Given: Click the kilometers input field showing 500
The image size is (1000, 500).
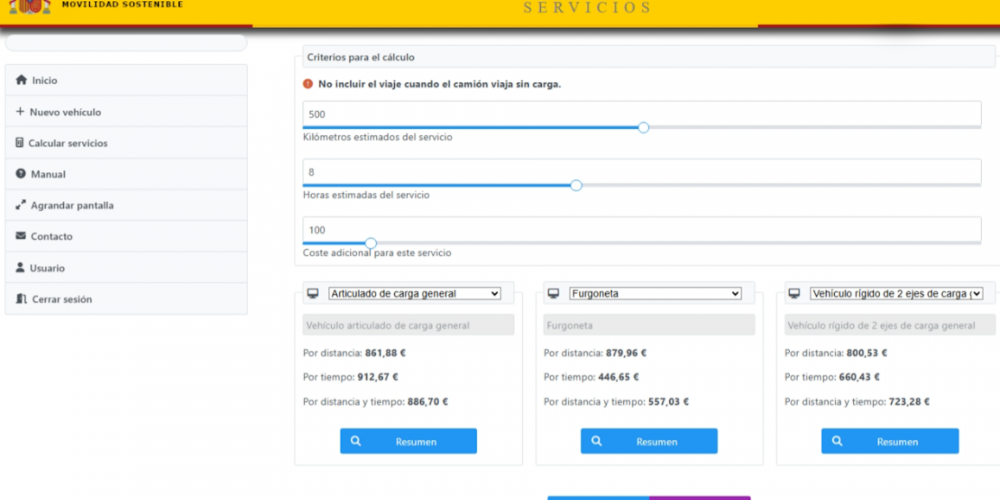Looking at the screenshot, I should [x=641, y=114].
